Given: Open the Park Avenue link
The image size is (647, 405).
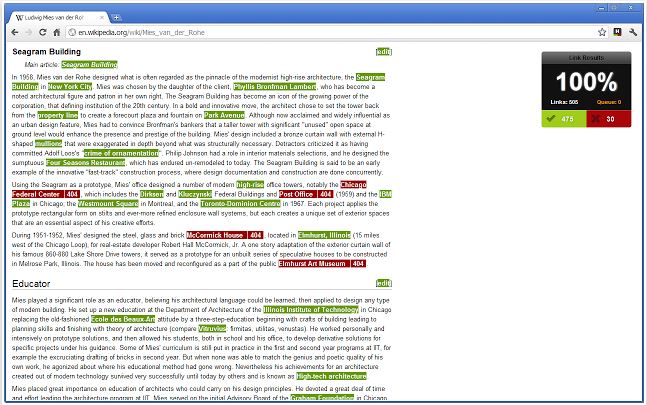Looking at the screenshot, I should coord(224,115).
